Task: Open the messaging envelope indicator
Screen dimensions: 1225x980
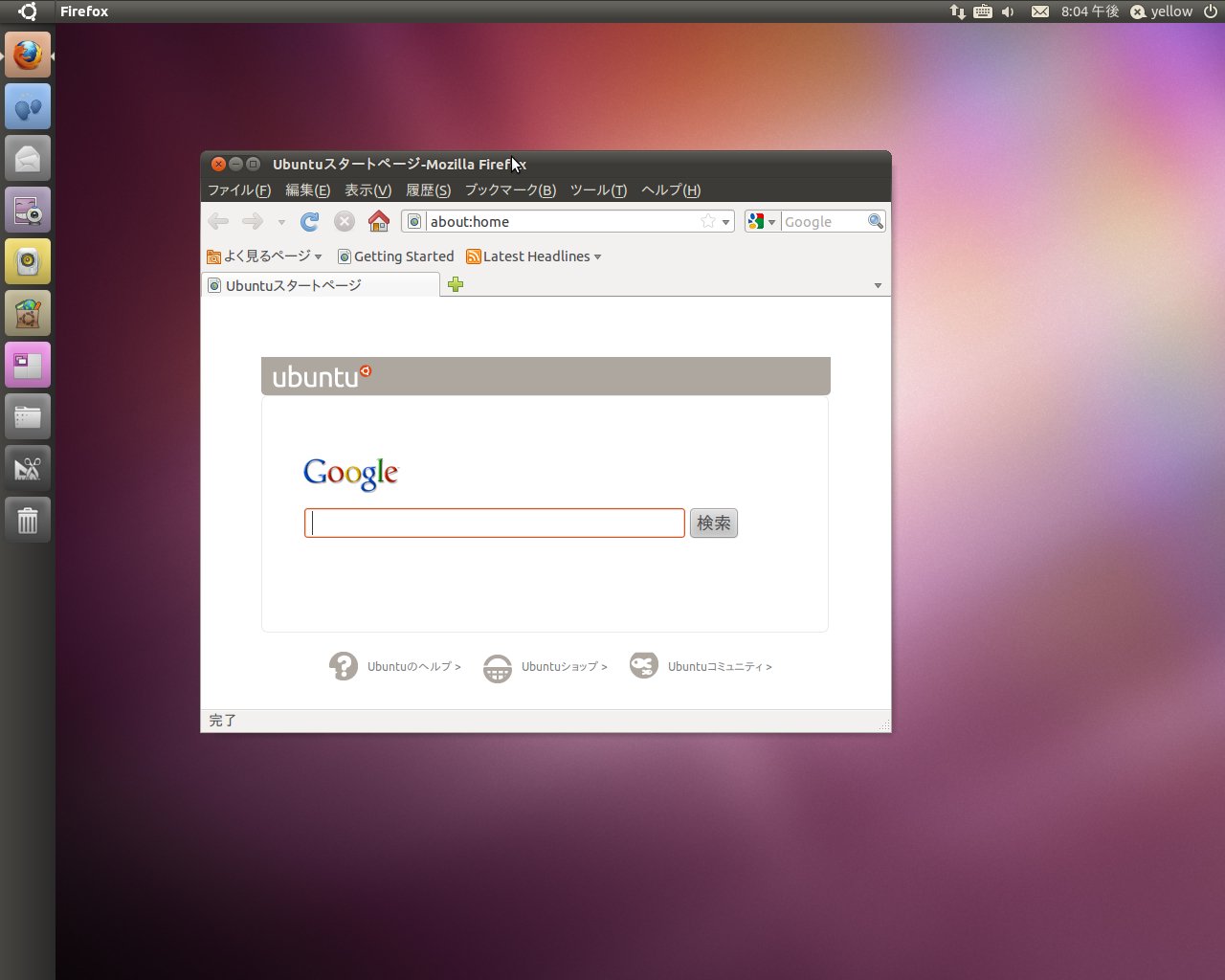Action: (1040, 11)
